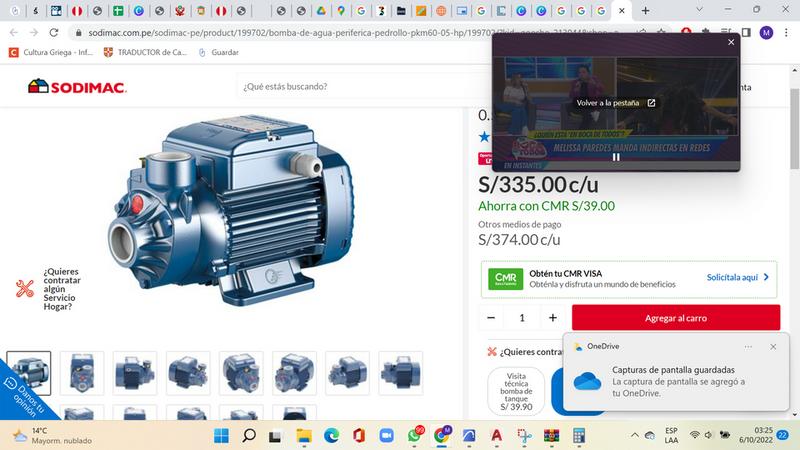Open TRADUCTOR de Ca... bookmark
Screen dimensions: 800x450
coord(146,52)
